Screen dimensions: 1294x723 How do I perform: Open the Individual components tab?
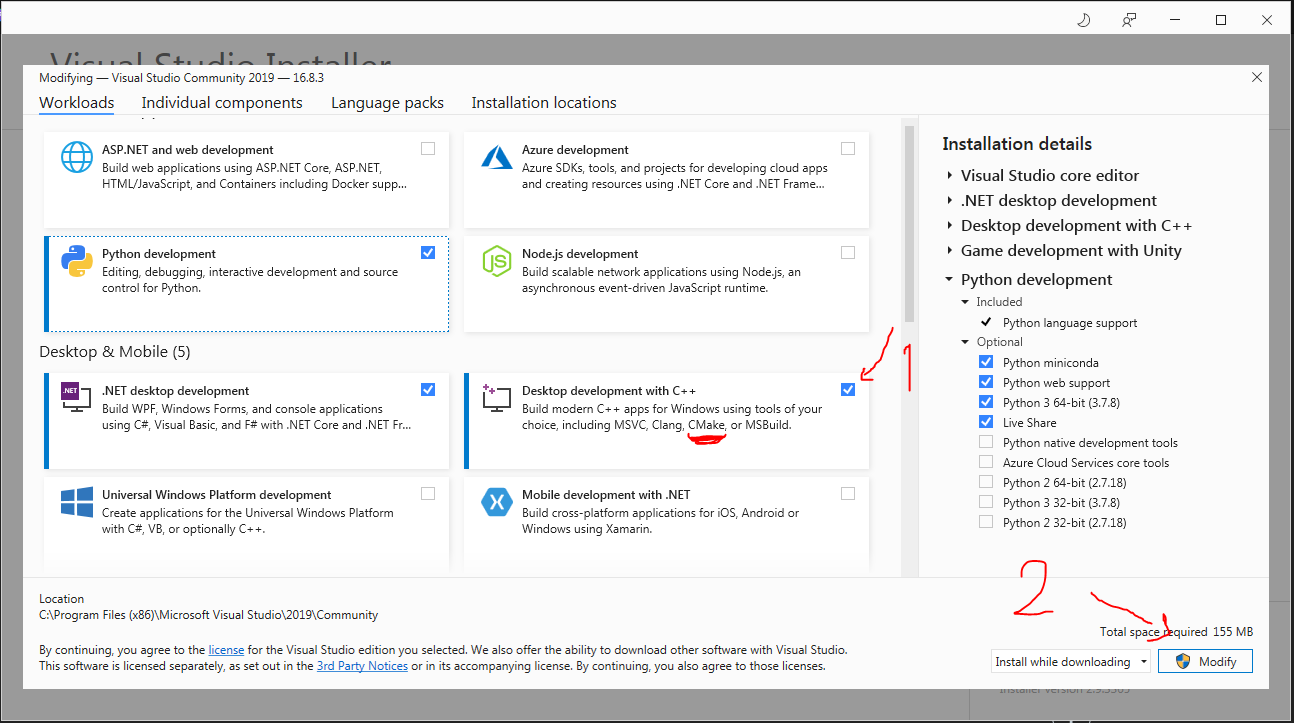(x=222, y=103)
